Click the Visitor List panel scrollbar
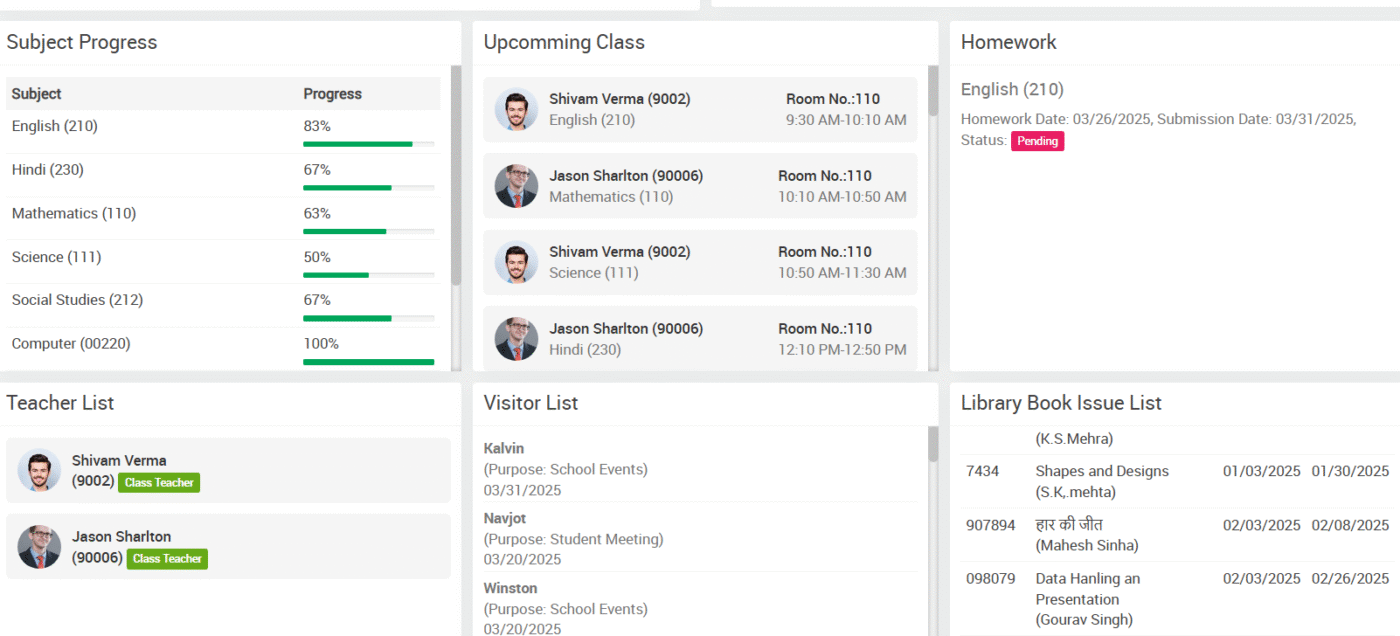1400x636 pixels. 933,444
